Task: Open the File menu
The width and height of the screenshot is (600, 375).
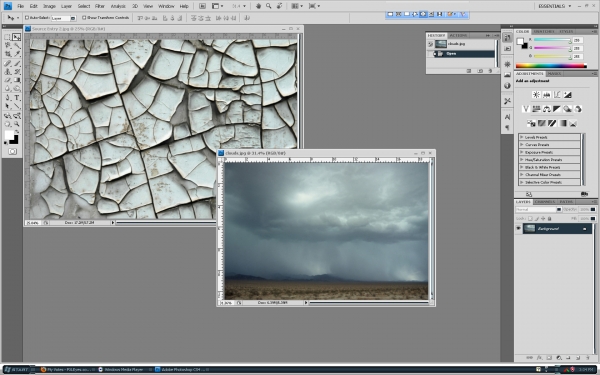Action: (x=21, y=6)
